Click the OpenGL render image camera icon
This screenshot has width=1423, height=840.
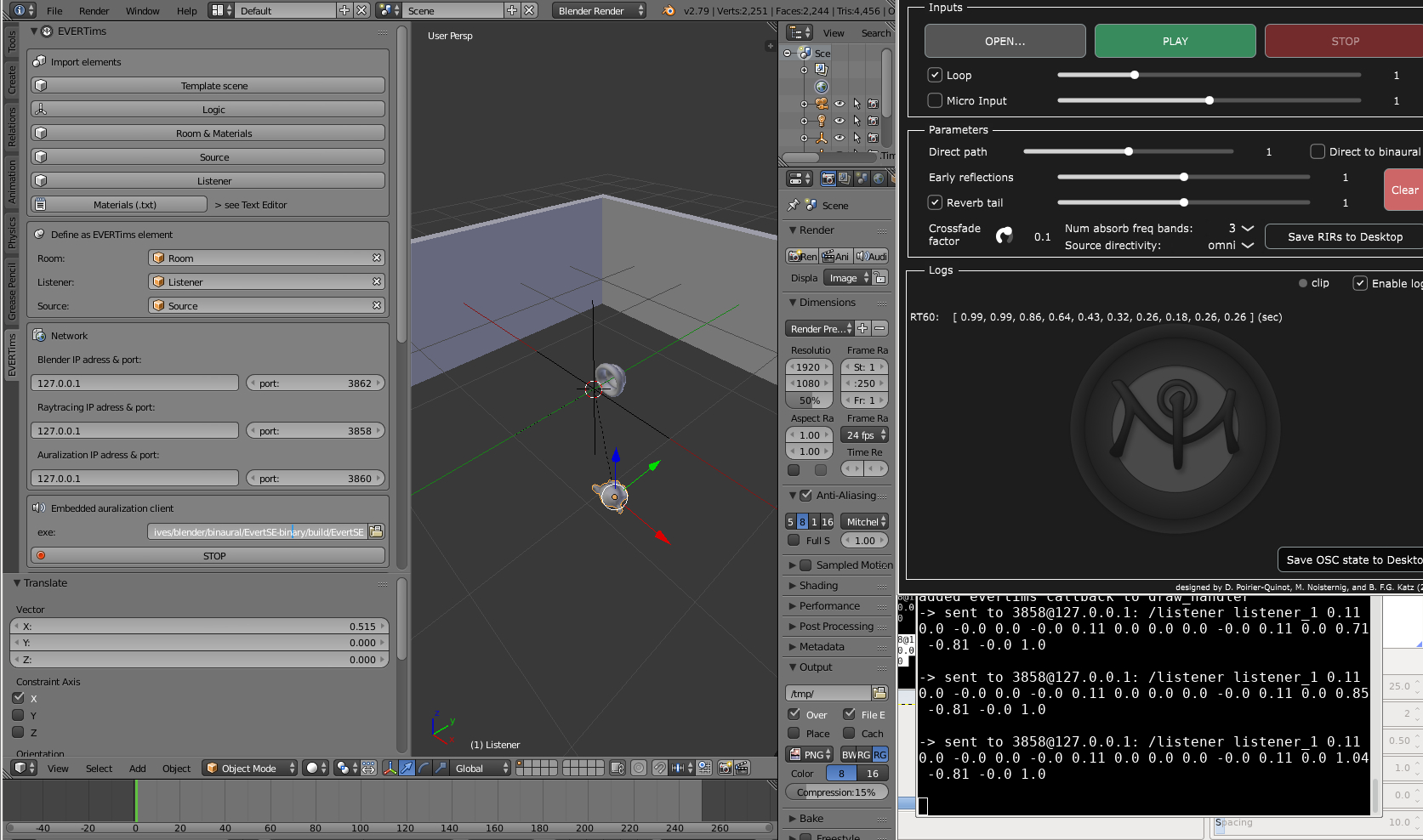tap(725, 768)
